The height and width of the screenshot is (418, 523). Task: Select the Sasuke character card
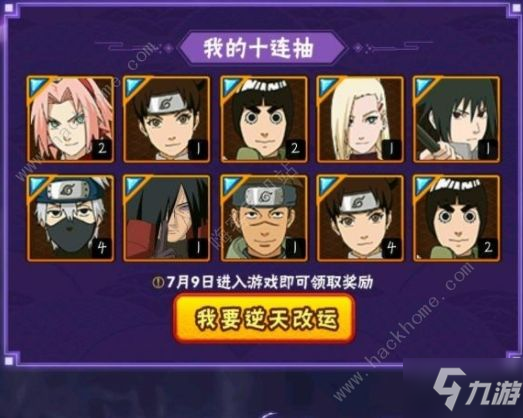[x=457, y=119]
